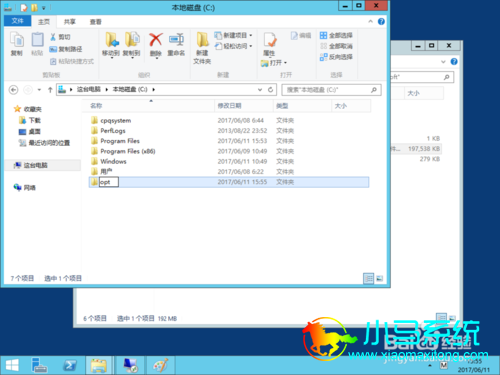Viewport: 500px width, 375px height.
Task: Click the opt folder rename text box
Action: pyautogui.click(x=109, y=182)
